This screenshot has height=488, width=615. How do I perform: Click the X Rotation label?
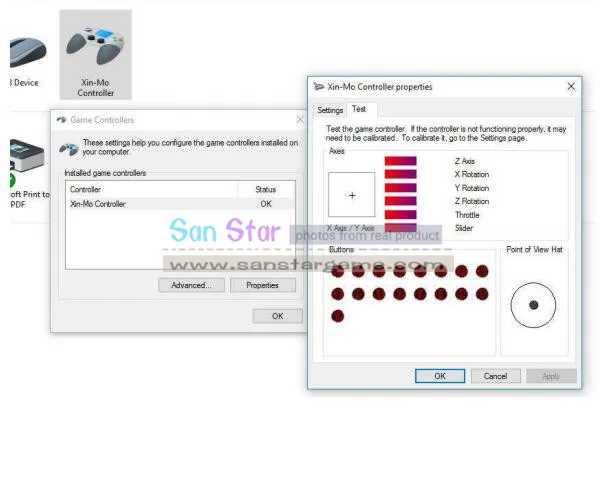point(472,174)
